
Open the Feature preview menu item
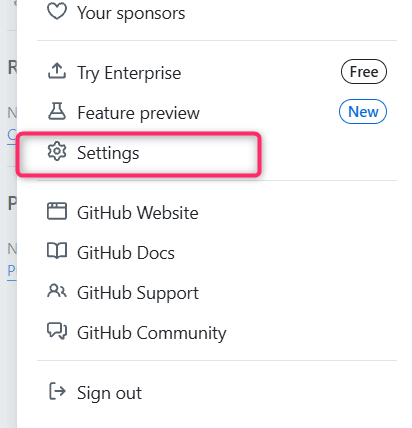[217, 113]
